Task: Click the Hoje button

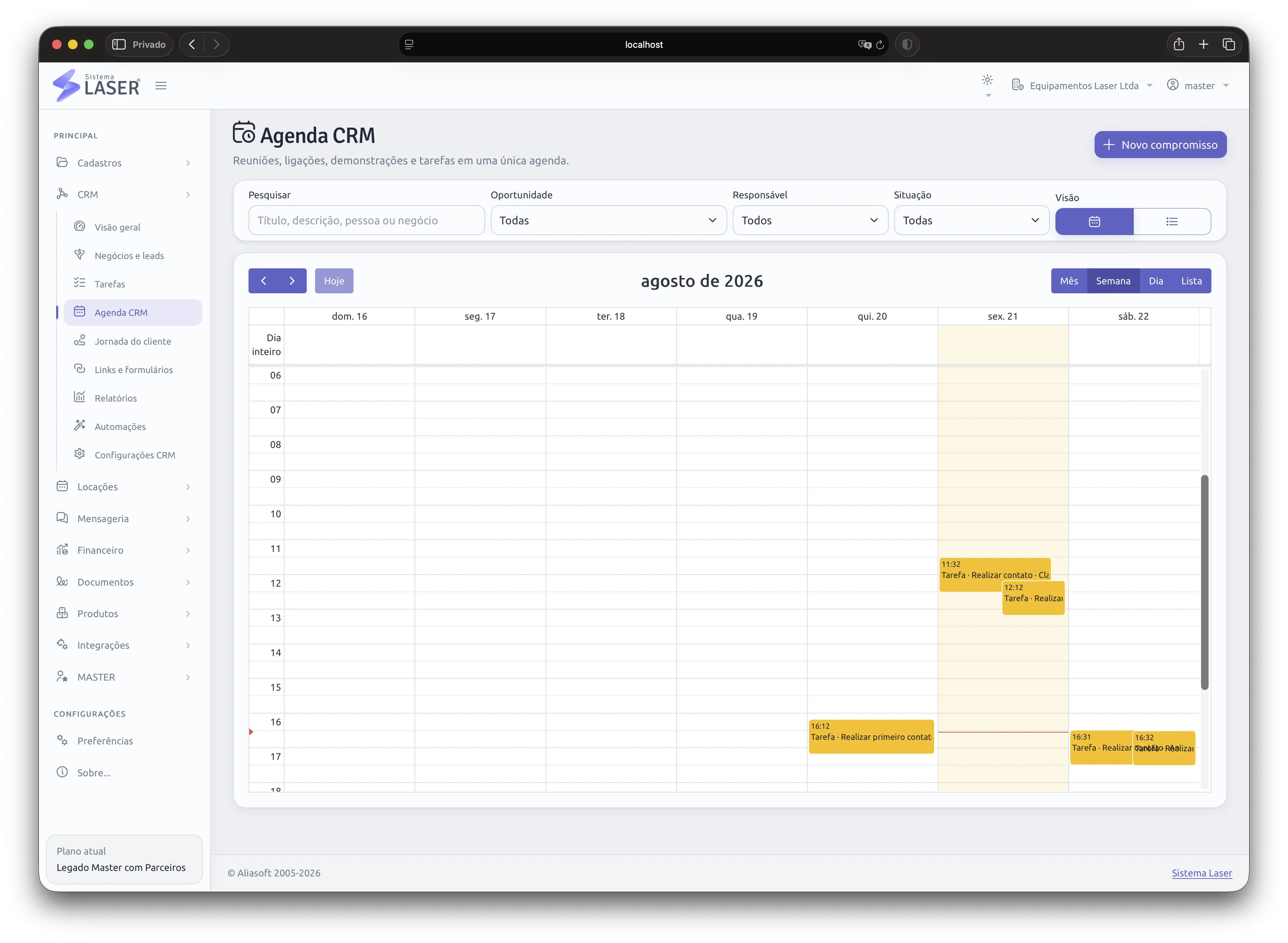Action: pos(334,281)
